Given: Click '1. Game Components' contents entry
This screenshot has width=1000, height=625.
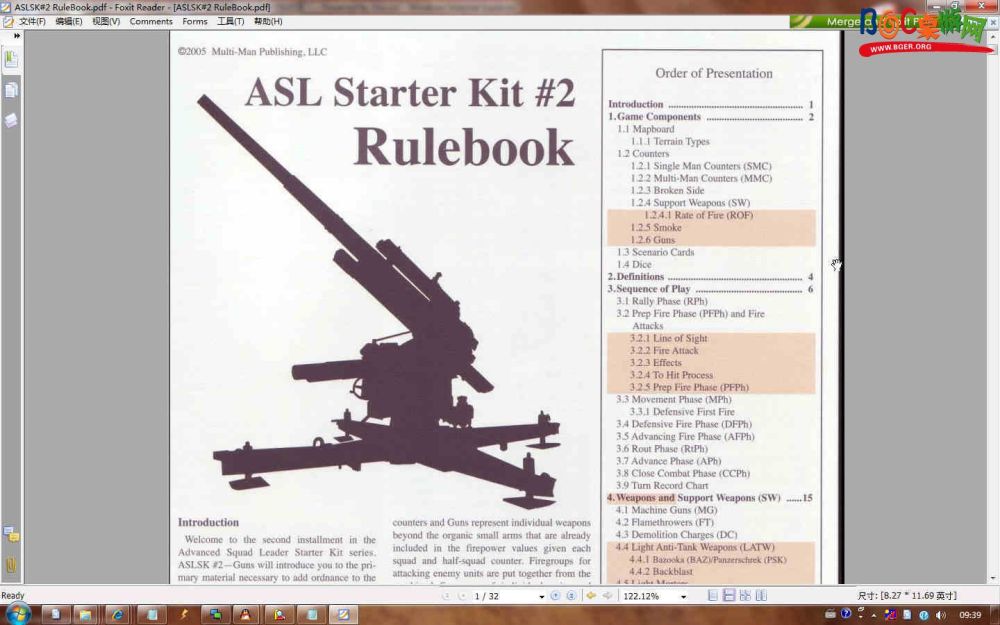Looking at the screenshot, I should click(x=654, y=117).
